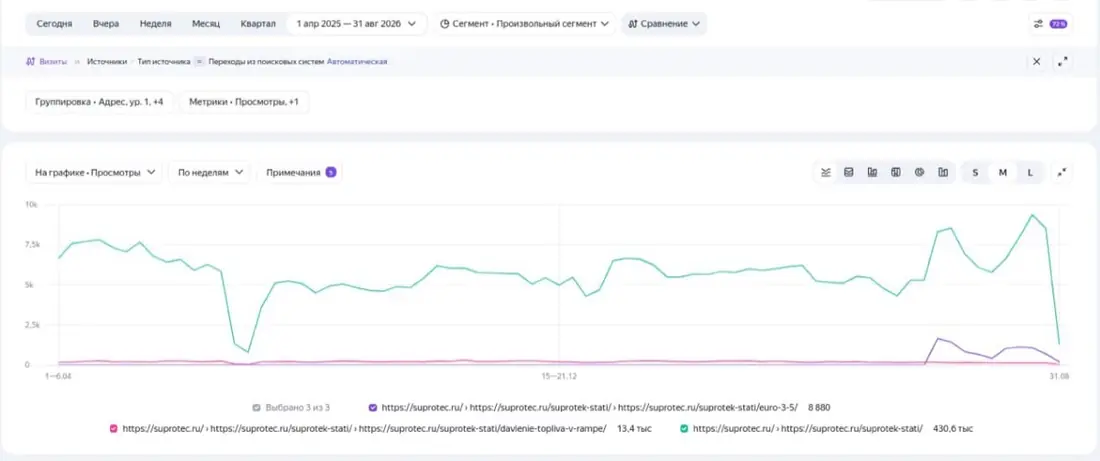
Task: Select the line chart type icon
Action: [x=826, y=173]
